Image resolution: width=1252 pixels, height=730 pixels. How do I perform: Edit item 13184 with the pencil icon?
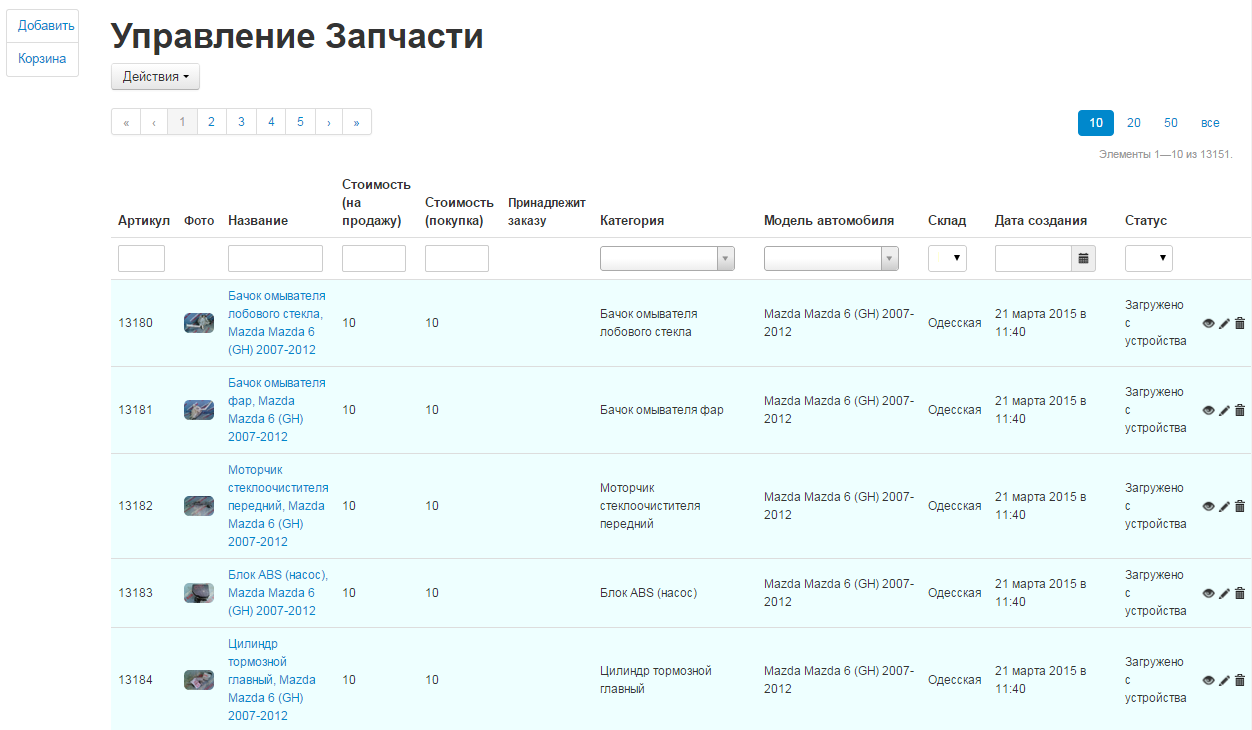pyautogui.click(x=1224, y=680)
